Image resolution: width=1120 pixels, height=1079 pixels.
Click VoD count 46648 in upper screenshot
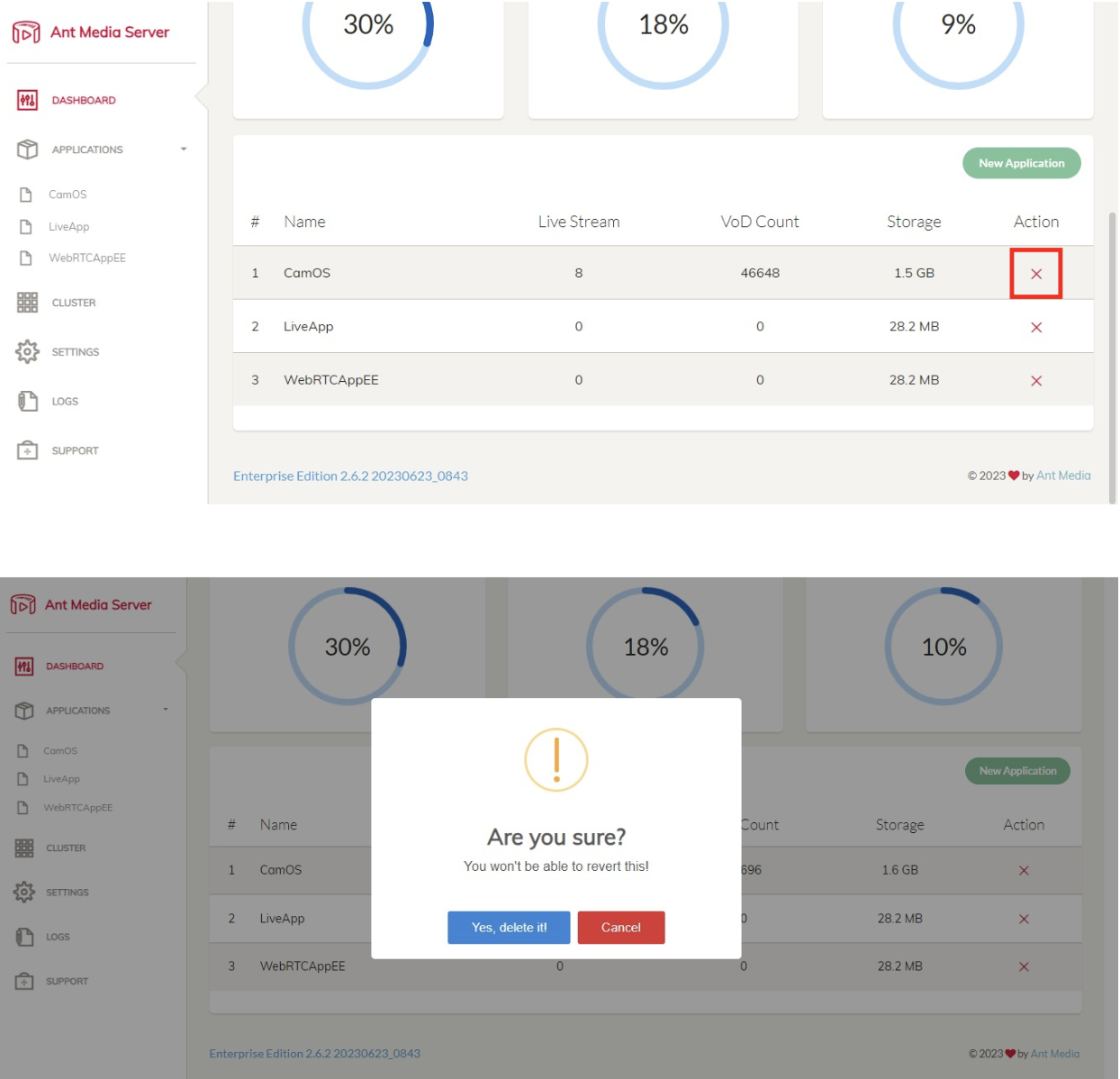[760, 273]
